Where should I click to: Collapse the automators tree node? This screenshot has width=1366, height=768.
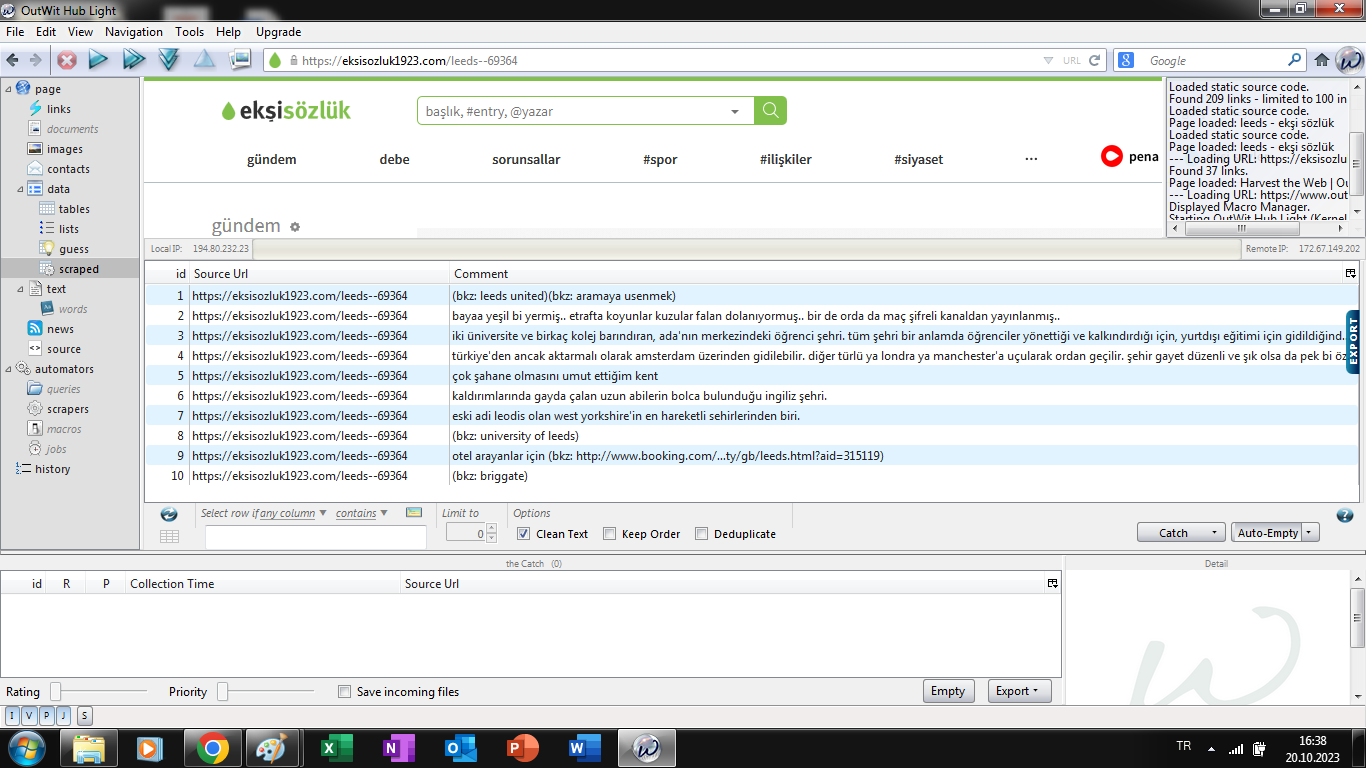pyautogui.click(x=9, y=369)
